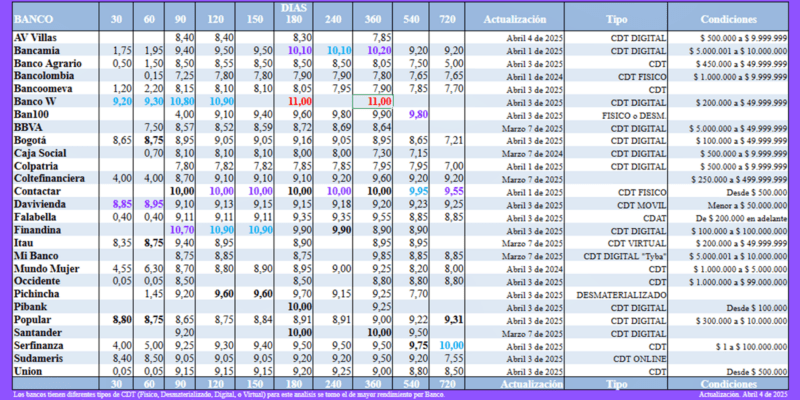This screenshot has width=800, height=400.
Task: Click the Actualización heading in the header row
Action: click(x=514, y=20)
